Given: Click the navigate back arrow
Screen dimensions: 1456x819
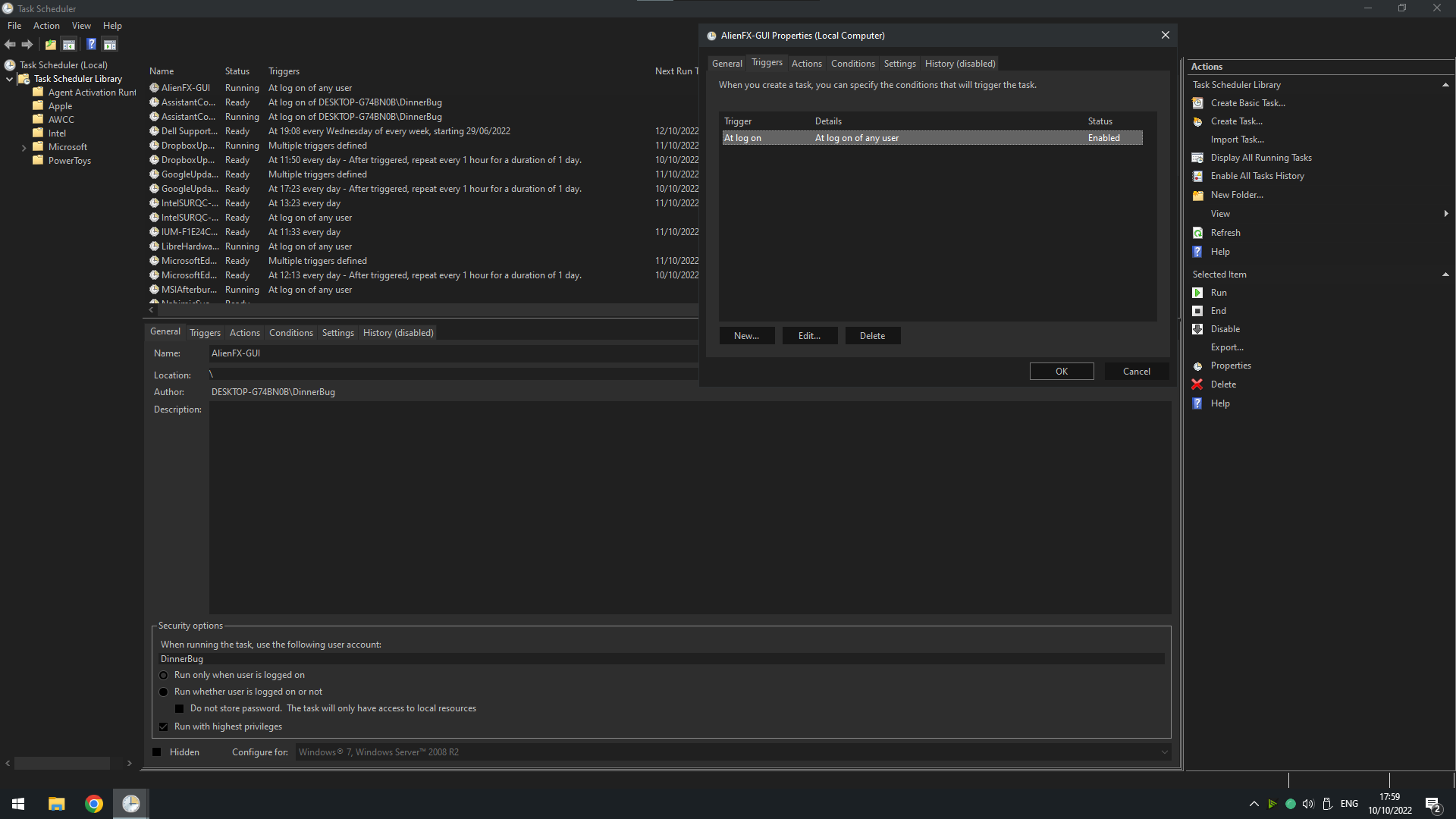Looking at the screenshot, I should (10, 44).
